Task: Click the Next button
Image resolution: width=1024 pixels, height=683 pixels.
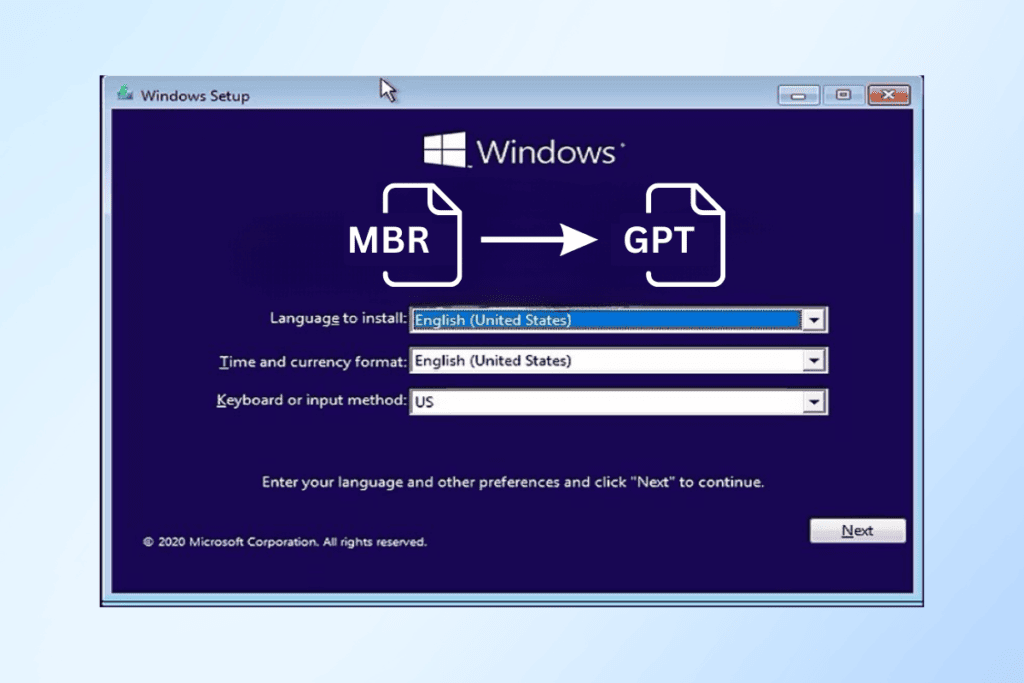Action: [857, 530]
